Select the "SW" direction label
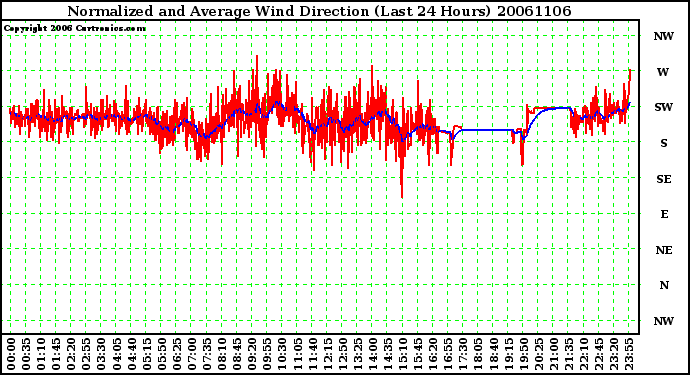Image resolution: width=690 pixels, height=375 pixels. 664,107
